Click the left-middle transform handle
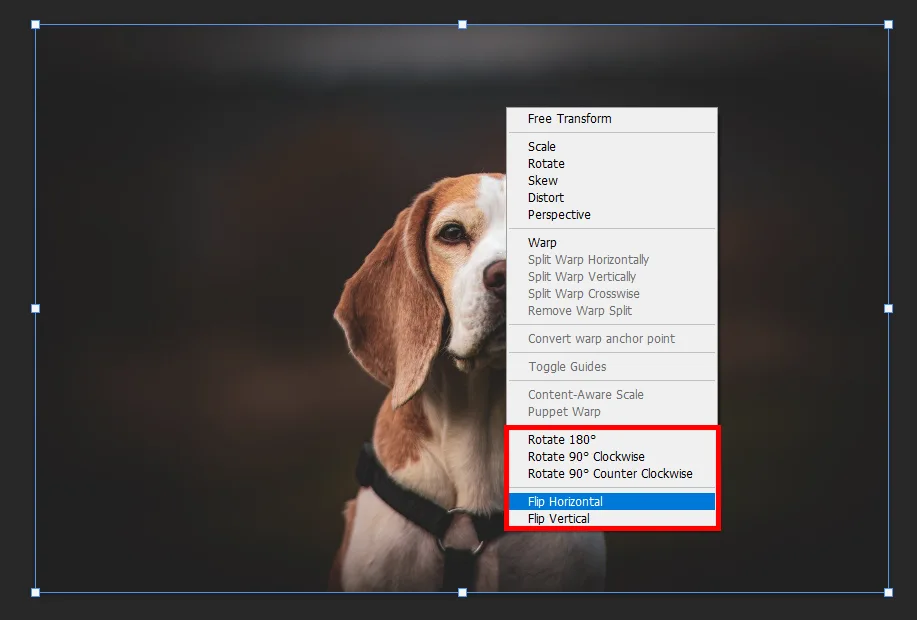This screenshot has width=917, height=620. pos(36,308)
